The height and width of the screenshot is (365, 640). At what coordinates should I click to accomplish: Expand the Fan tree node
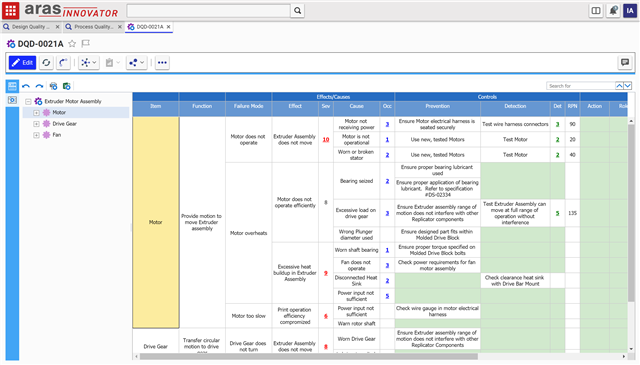tap(36, 135)
